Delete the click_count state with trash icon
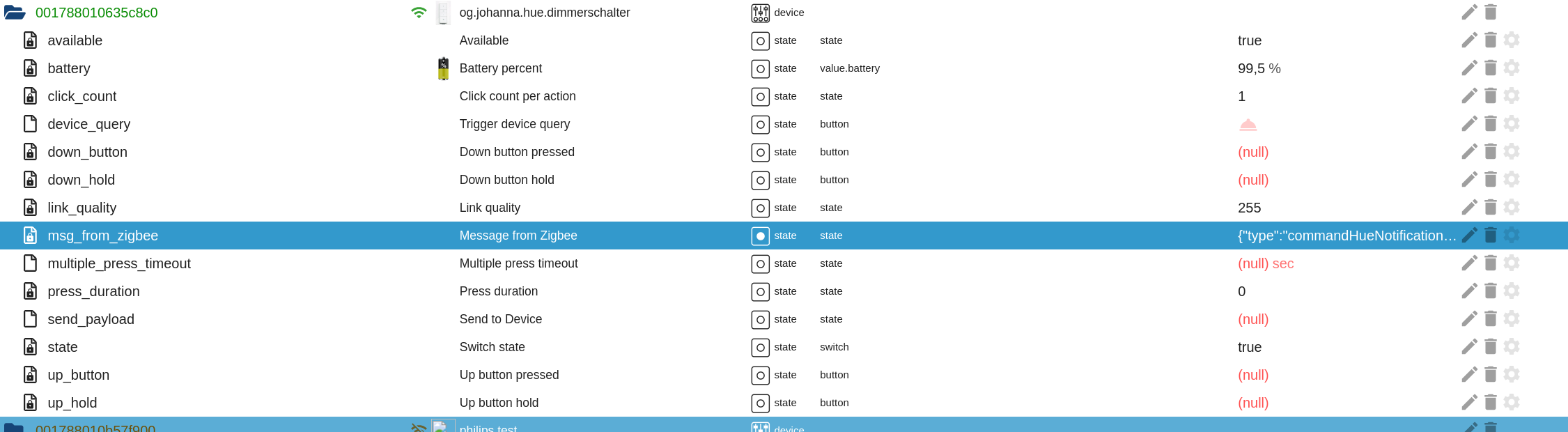The height and width of the screenshot is (432, 1568). pyautogui.click(x=1490, y=96)
